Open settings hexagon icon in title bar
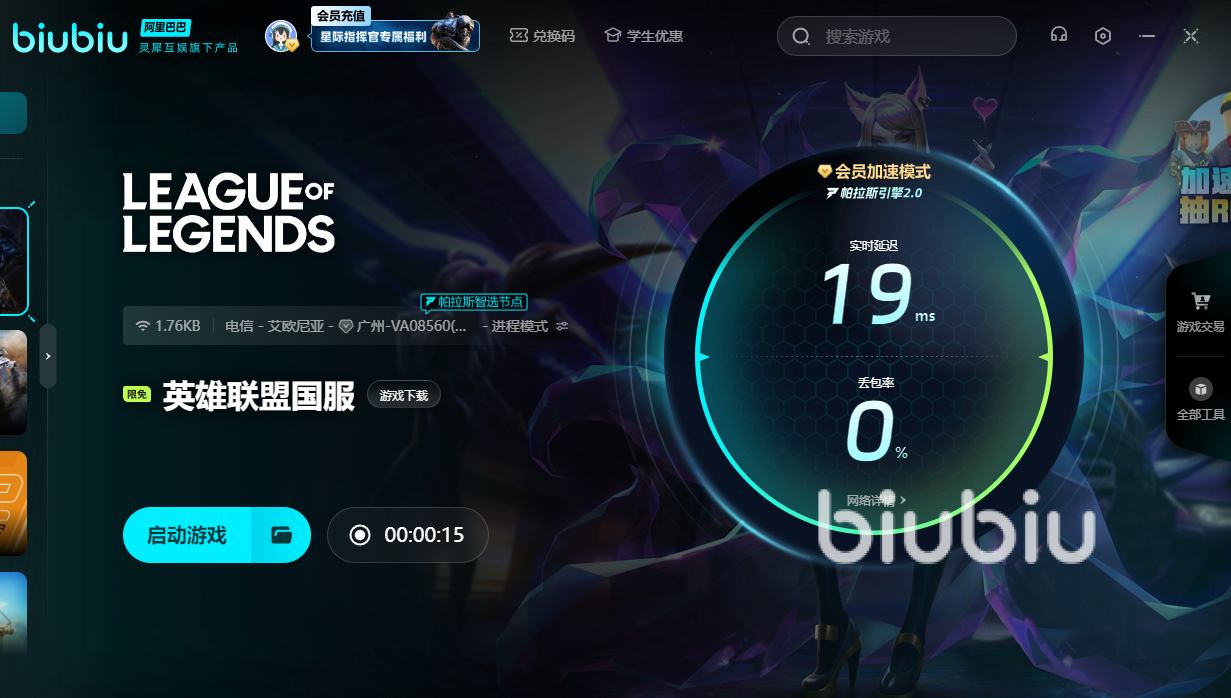This screenshot has height=698, width=1231. tap(1102, 36)
